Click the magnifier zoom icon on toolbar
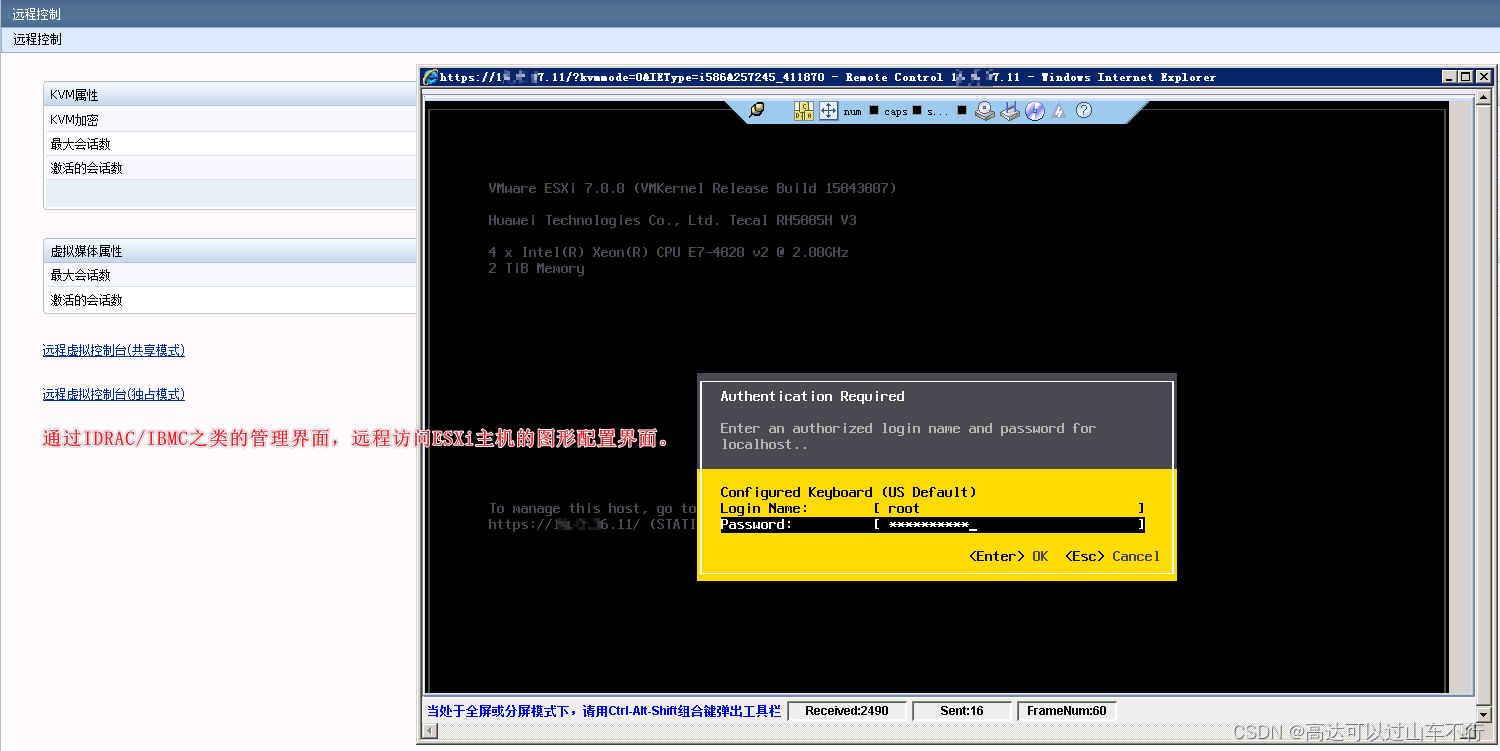The height and width of the screenshot is (751, 1500). [x=757, y=110]
